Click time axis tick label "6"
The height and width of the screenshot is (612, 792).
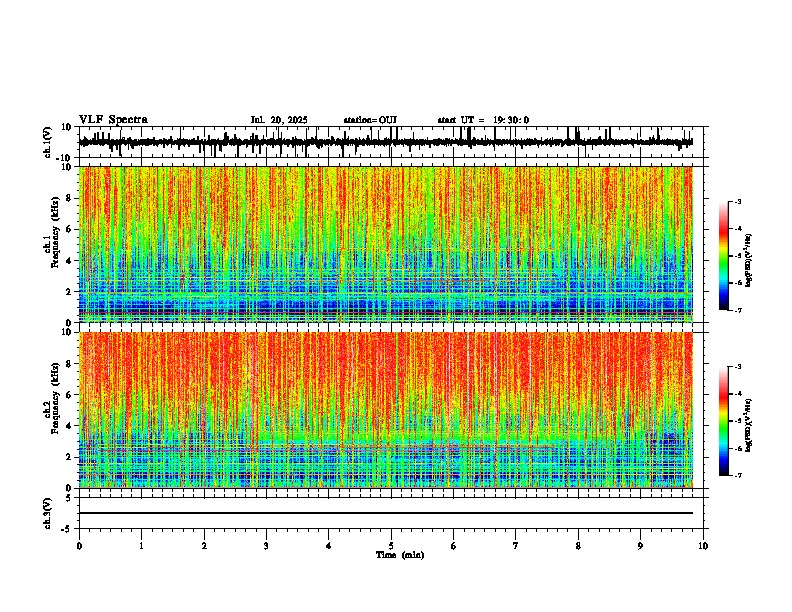[x=454, y=546]
